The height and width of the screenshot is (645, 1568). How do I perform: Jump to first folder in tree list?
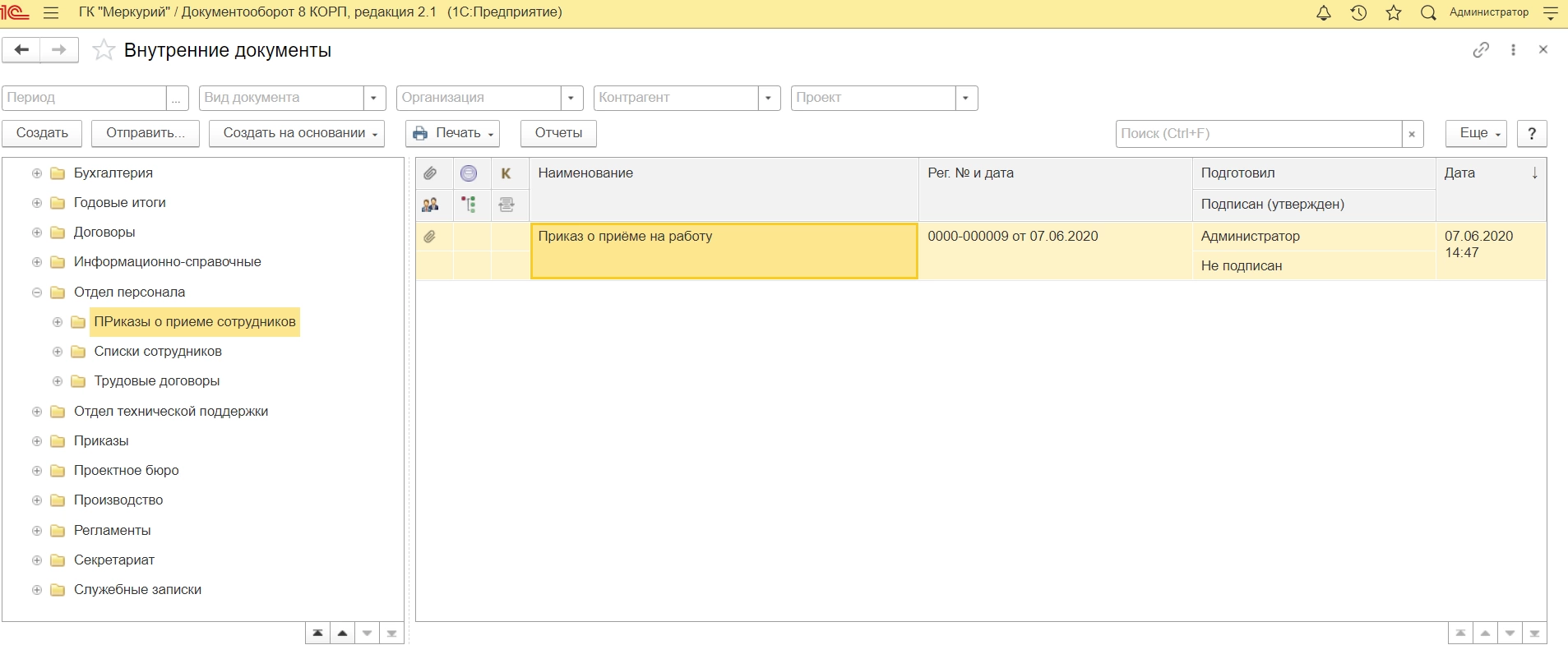click(317, 633)
